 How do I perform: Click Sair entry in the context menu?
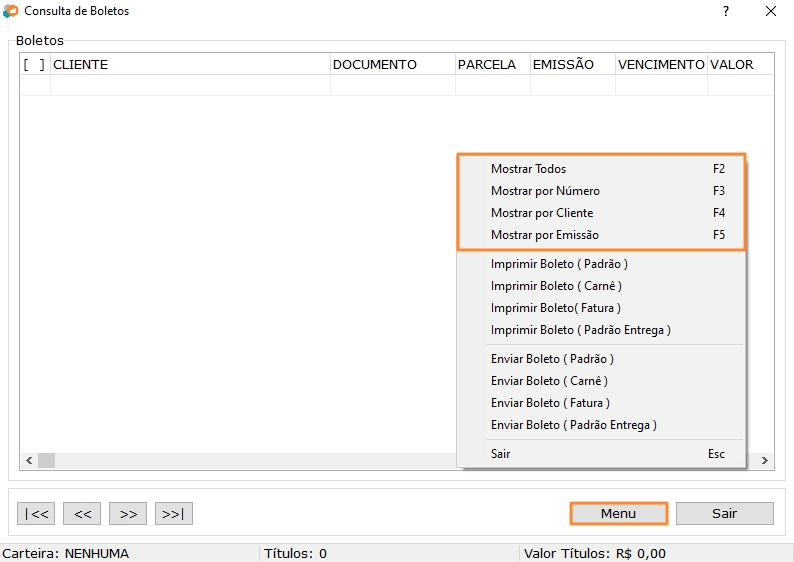[x=501, y=454]
